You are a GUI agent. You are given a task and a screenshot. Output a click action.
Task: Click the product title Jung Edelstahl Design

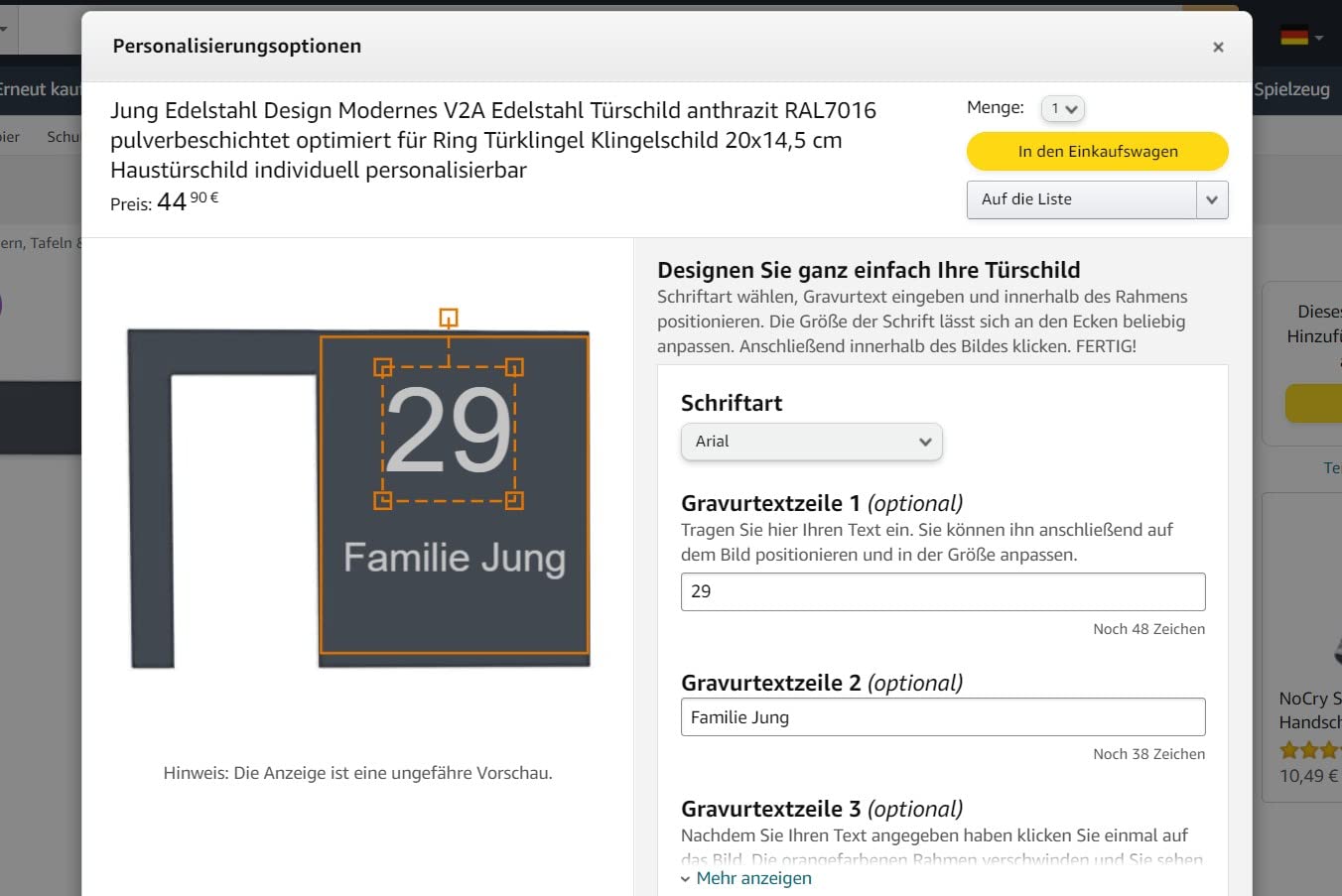(493, 140)
